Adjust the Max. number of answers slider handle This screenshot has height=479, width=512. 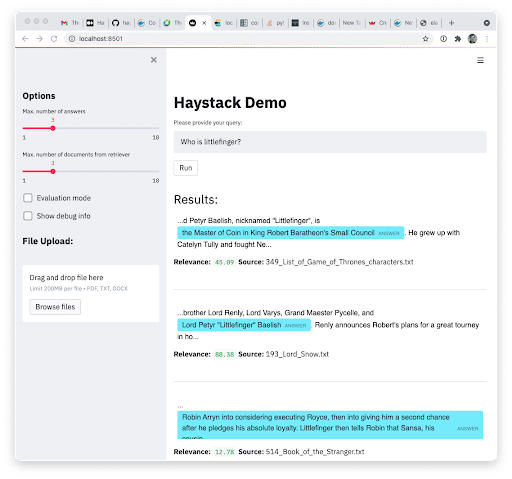(53, 128)
